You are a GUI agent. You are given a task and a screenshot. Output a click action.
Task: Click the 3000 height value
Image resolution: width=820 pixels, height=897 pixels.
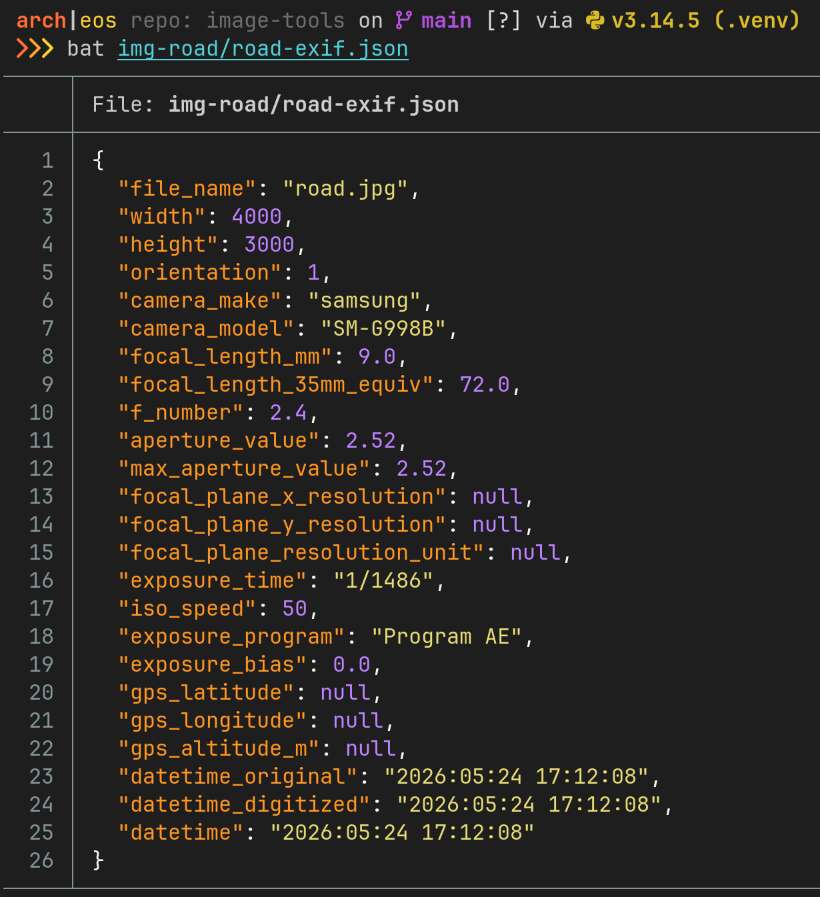tap(269, 245)
